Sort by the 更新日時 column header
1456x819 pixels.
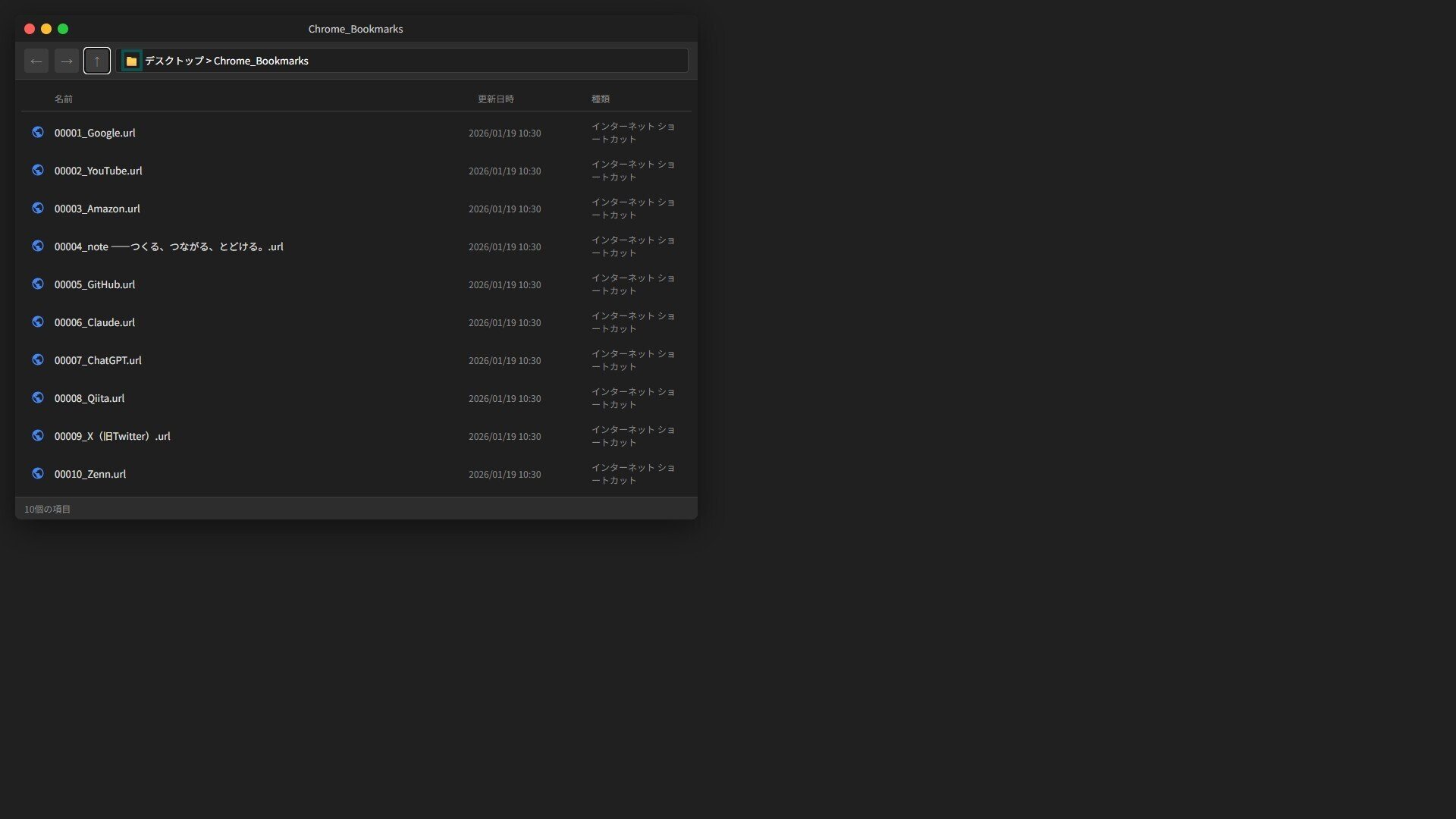coord(495,99)
